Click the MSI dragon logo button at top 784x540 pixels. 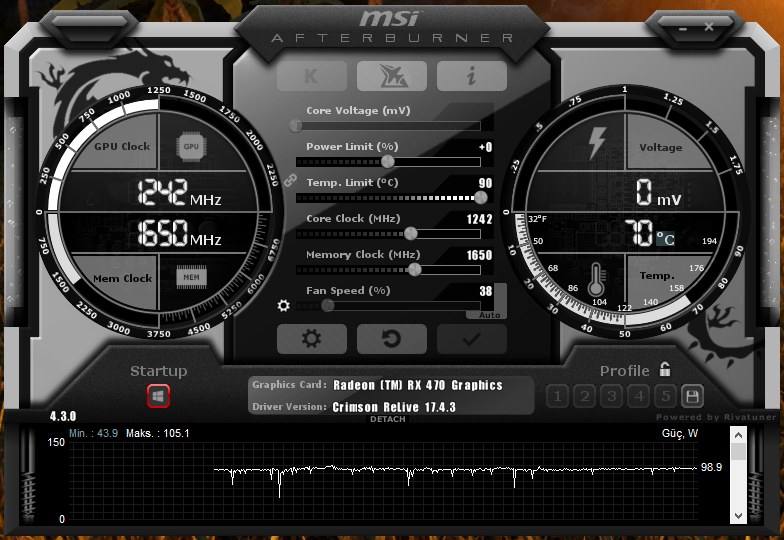[391, 76]
